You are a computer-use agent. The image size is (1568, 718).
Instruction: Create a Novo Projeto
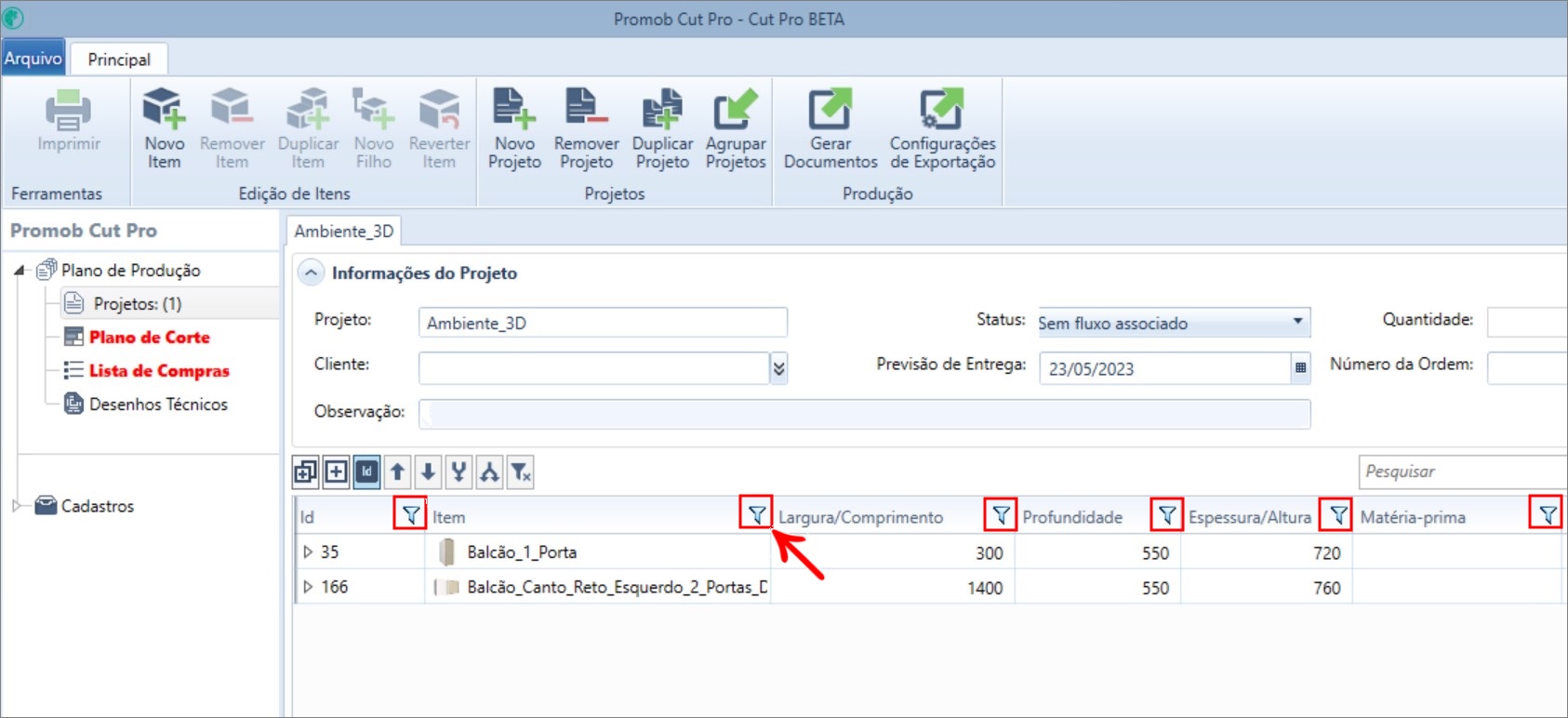pyautogui.click(x=514, y=129)
